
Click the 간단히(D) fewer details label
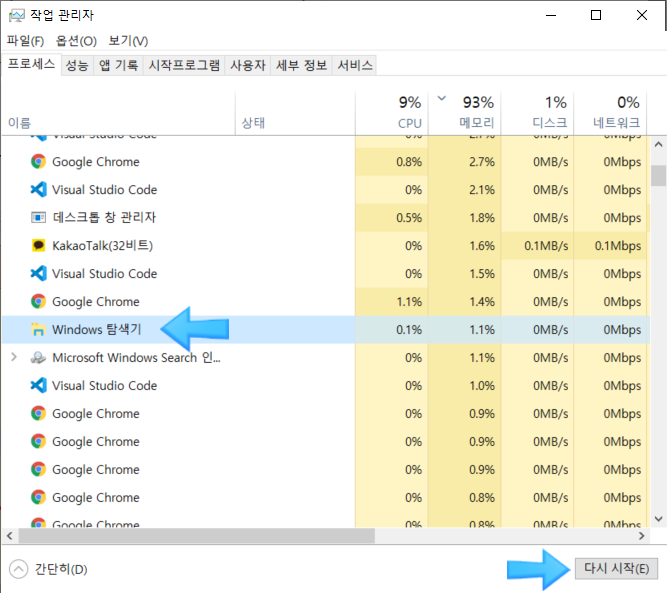(x=61, y=569)
